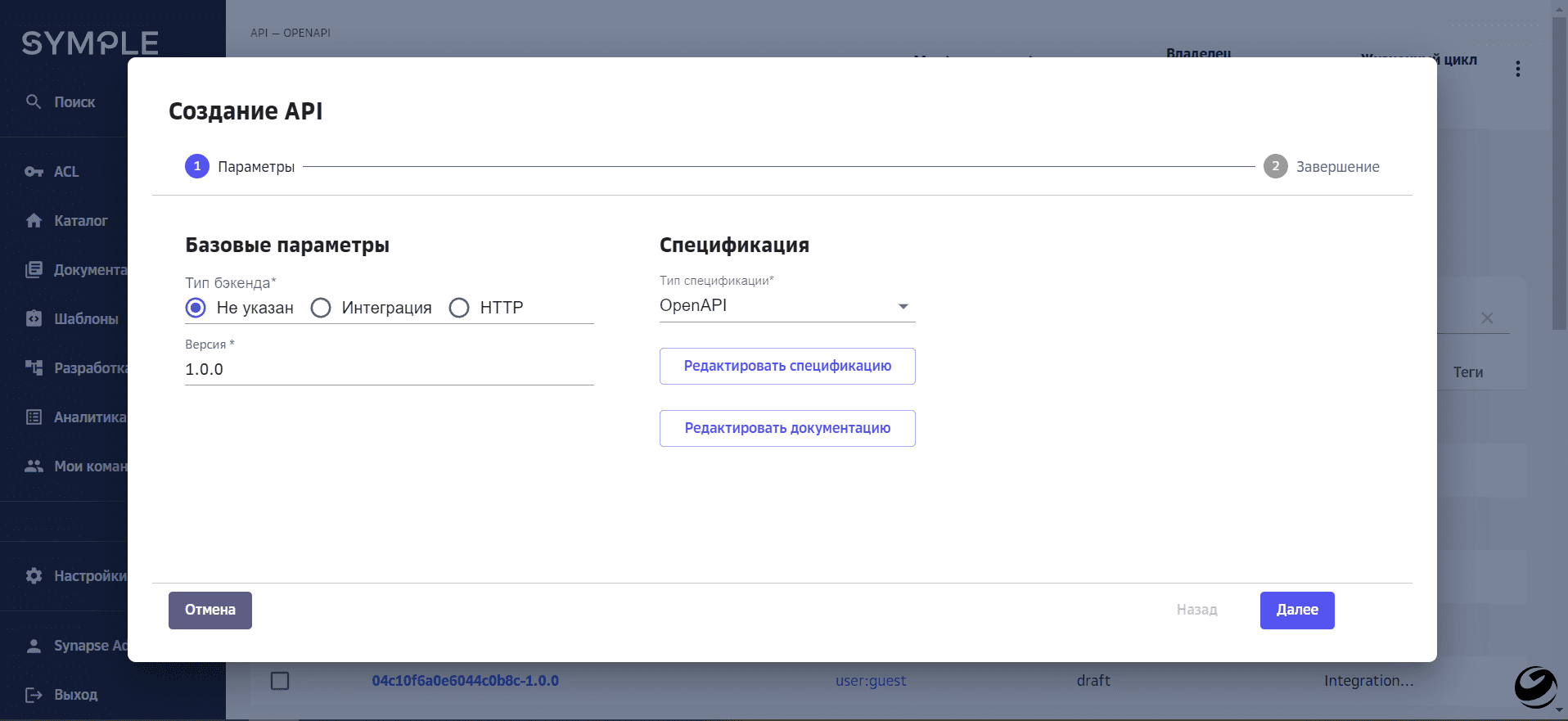Screen dimensions: 1568x721
Task: Click the round chat widget icon
Action: pyautogui.click(x=1535, y=687)
